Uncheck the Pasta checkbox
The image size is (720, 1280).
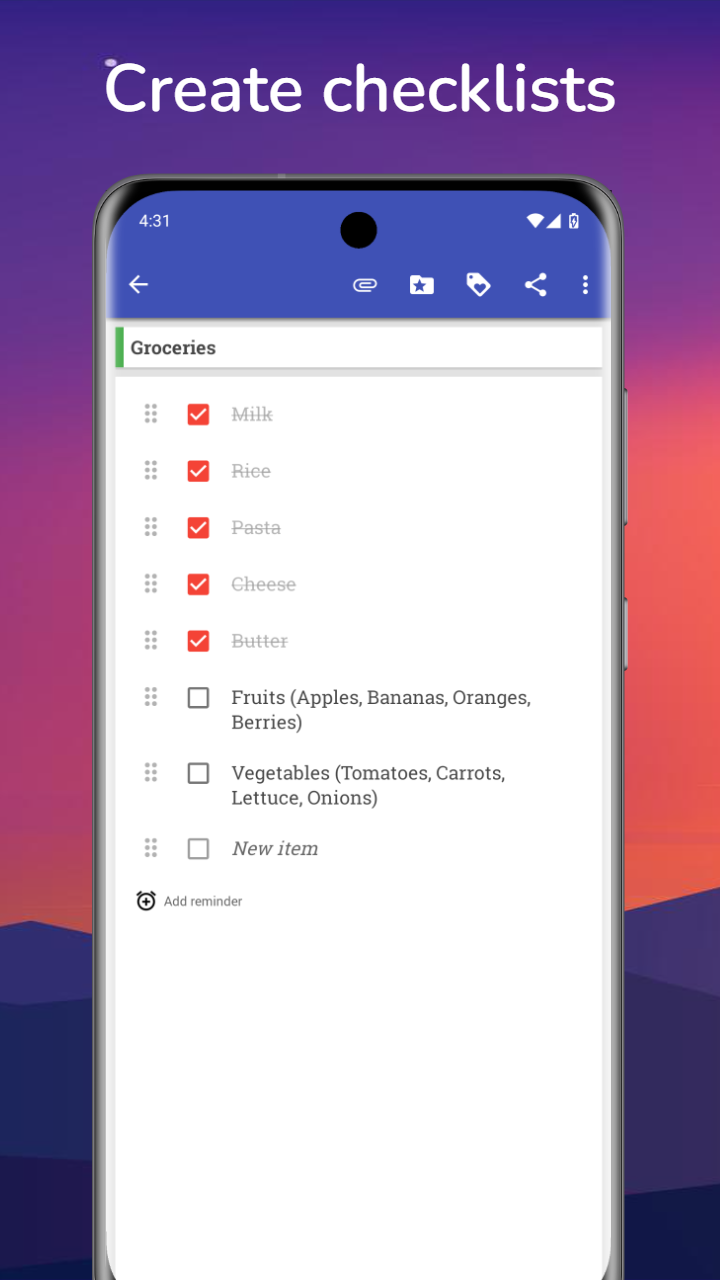click(198, 527)
